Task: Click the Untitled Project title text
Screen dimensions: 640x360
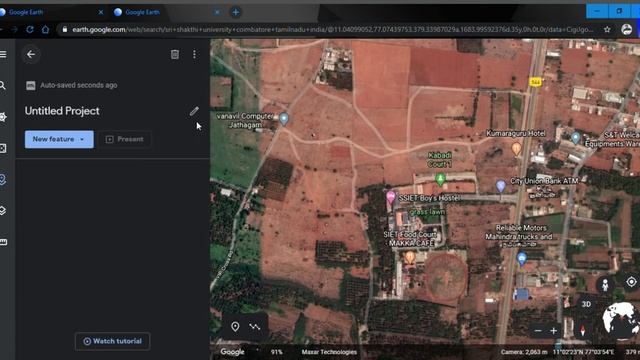Action: click(x=62, y=111)
